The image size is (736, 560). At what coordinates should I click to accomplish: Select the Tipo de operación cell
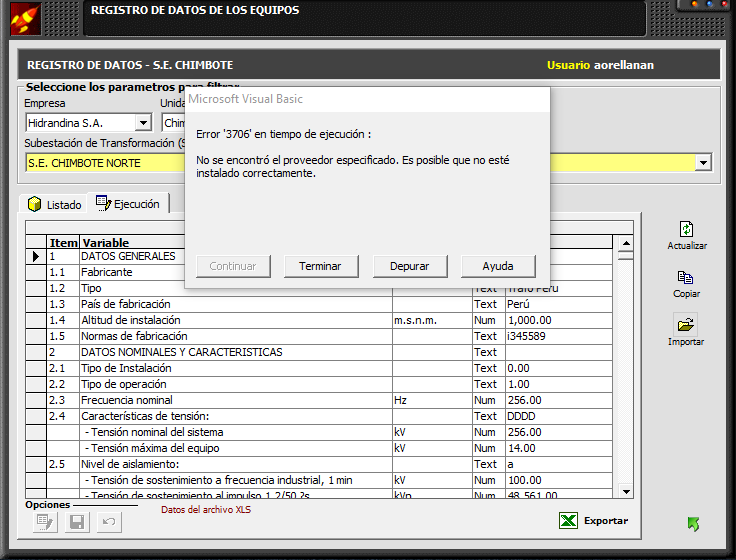click(x=236, y=384)
